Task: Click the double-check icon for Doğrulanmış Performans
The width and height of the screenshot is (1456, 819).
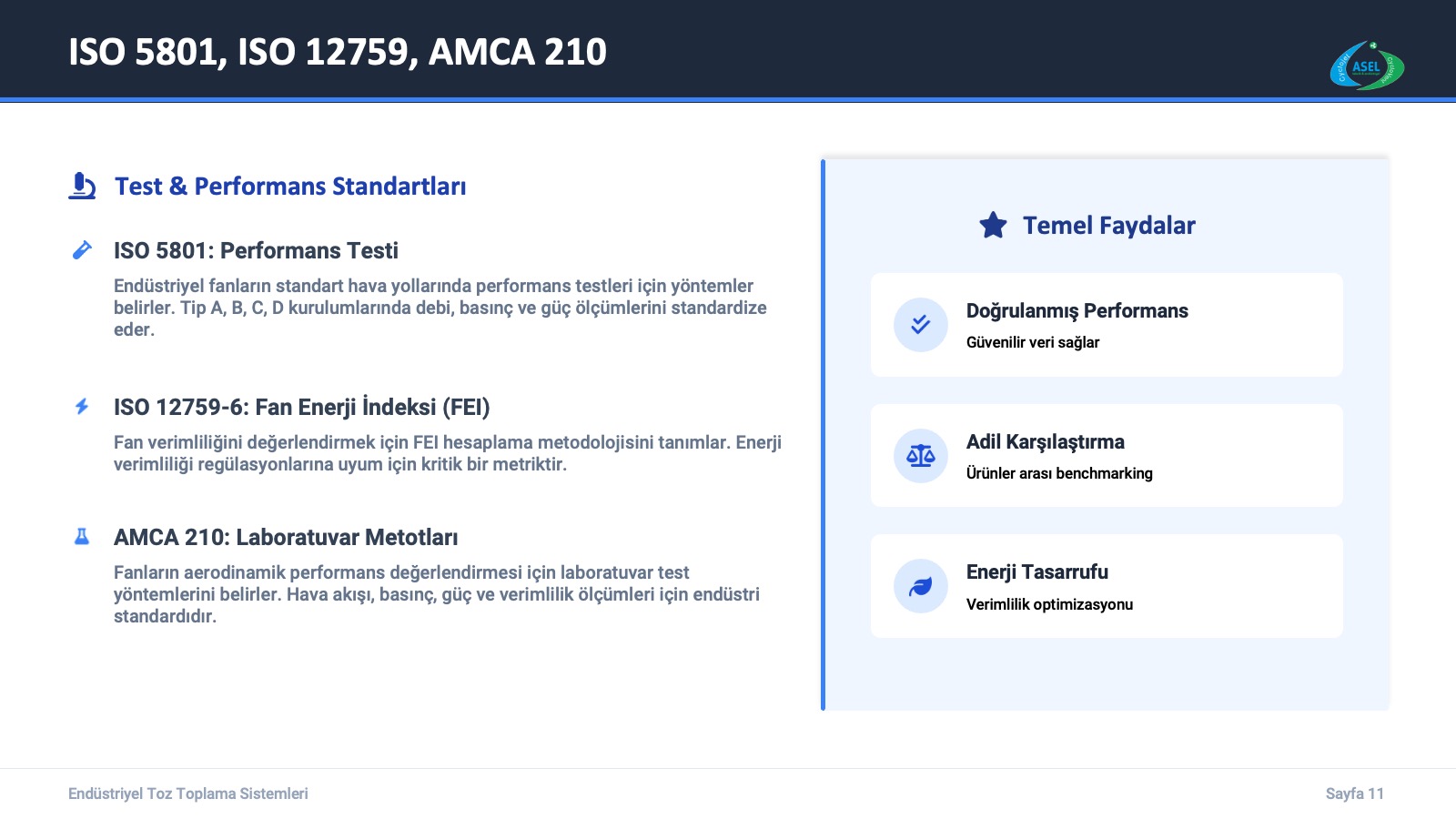Action: point(920,324)
